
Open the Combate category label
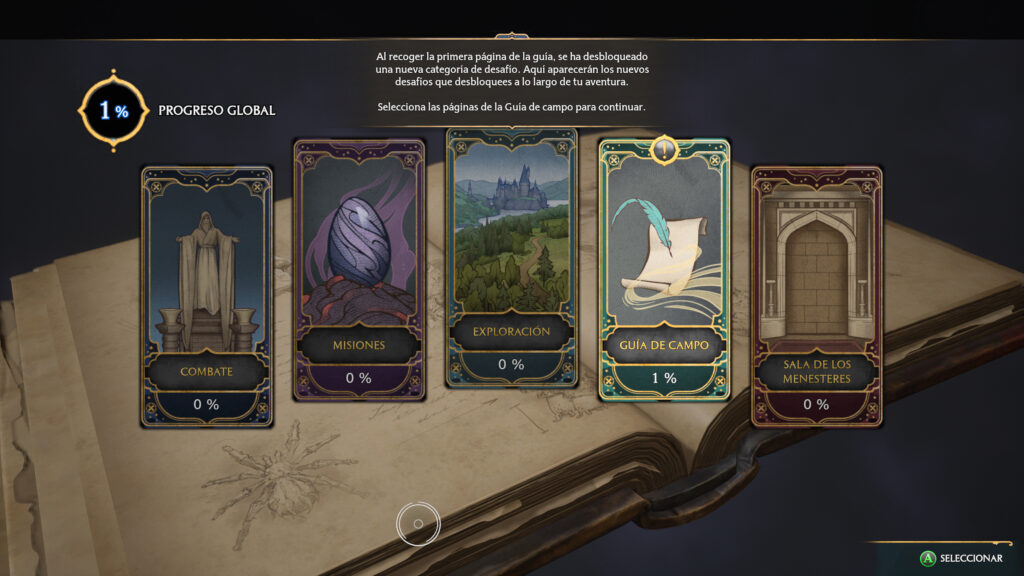pos(206,372)
